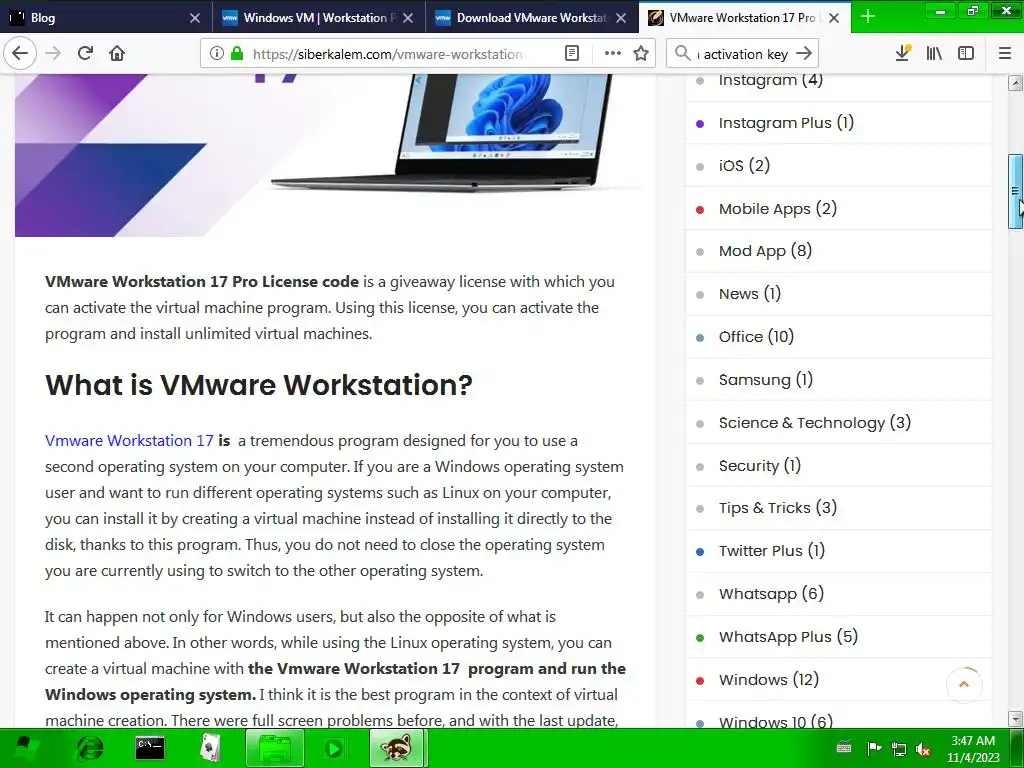The height and width of the screenshot is (768, 1024).
Task: Open the Tips & Tricks category
Action: (778, 508)
